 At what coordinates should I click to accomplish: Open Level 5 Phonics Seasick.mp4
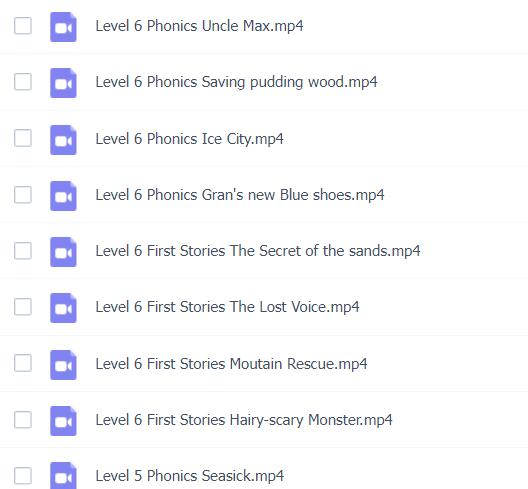(190, 476)
